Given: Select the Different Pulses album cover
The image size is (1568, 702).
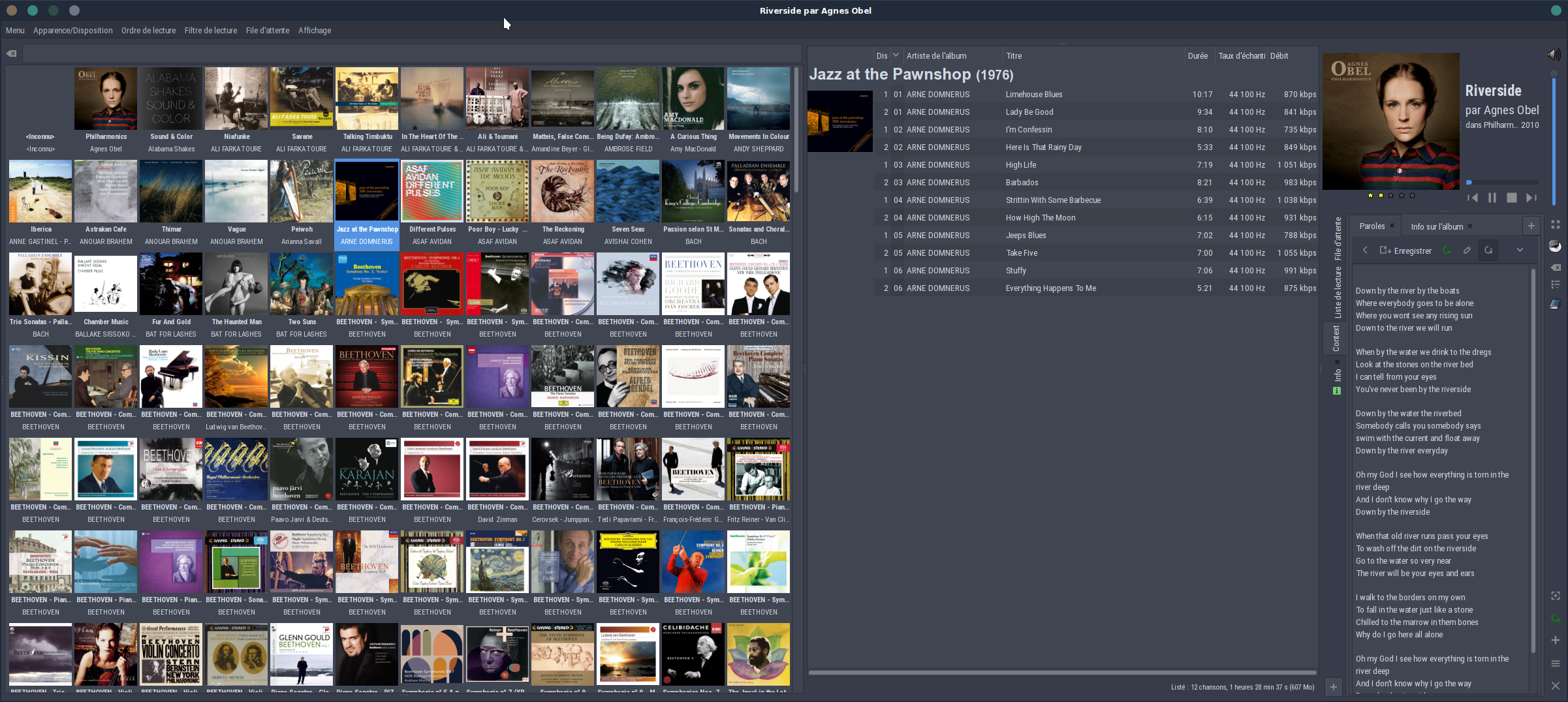Looking at the screenshot, I should [432, 191].
